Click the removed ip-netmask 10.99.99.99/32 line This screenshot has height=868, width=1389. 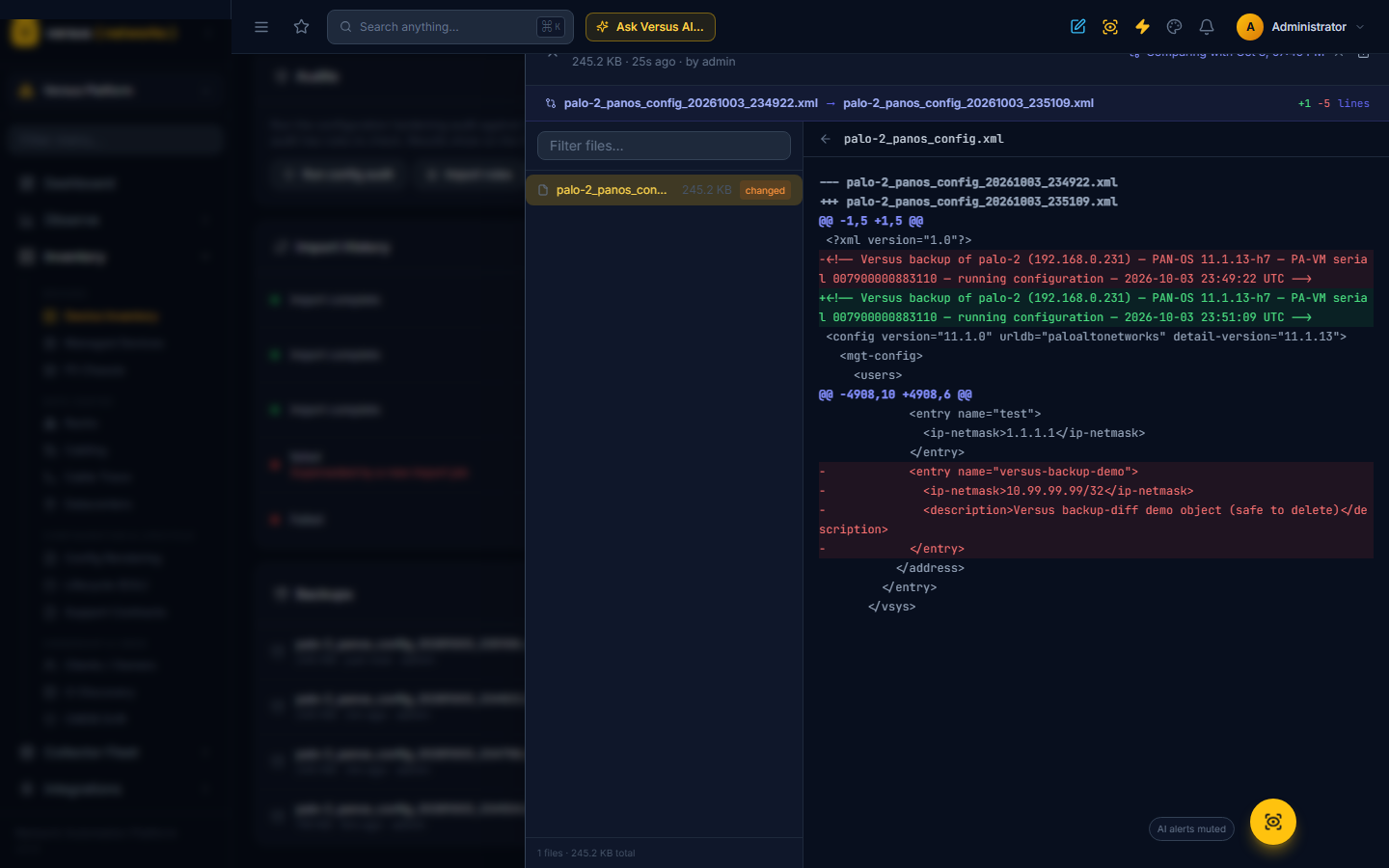coord(1096,491)
